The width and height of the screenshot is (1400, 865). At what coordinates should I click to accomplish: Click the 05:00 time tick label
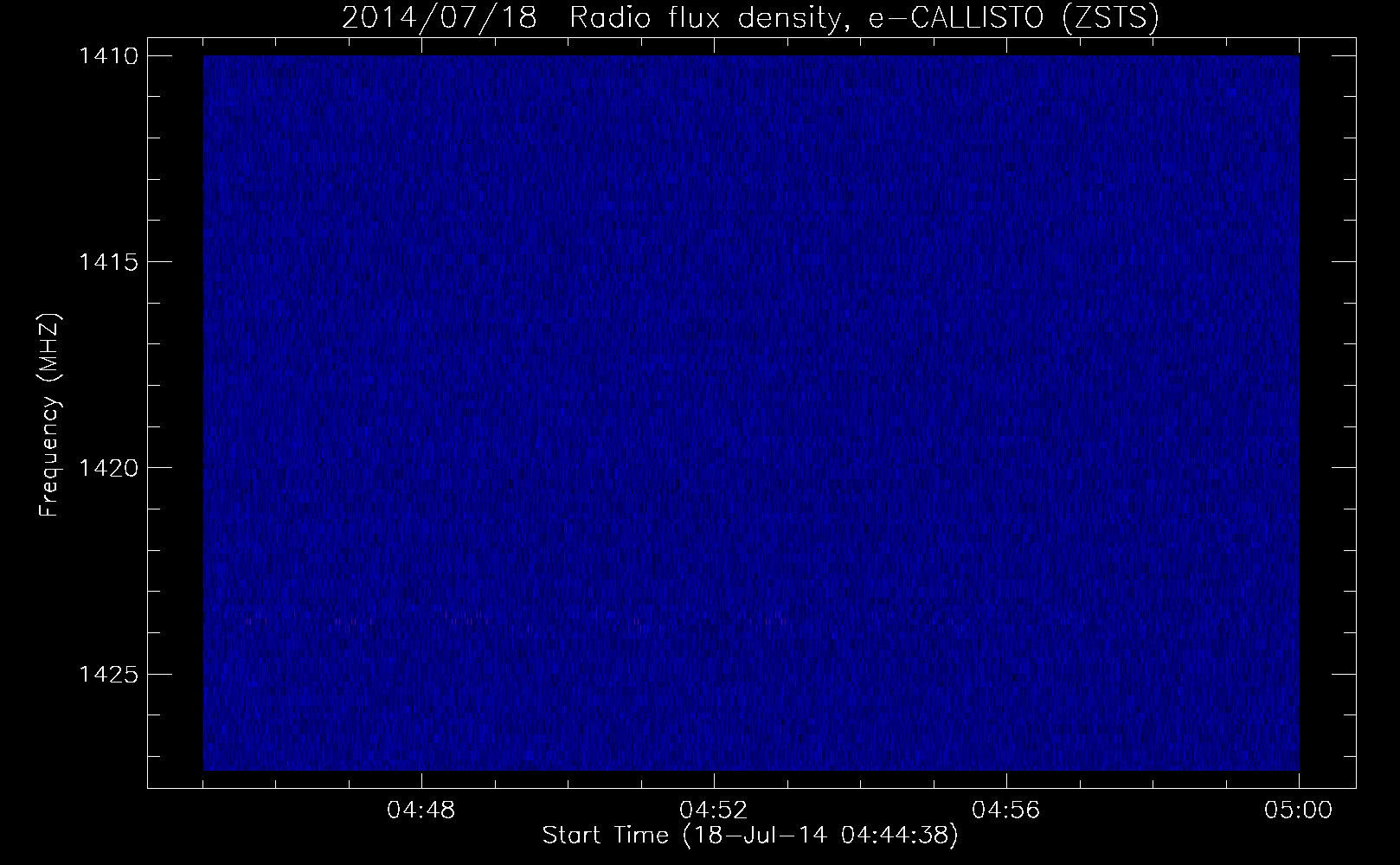(x=1299, y=811)
